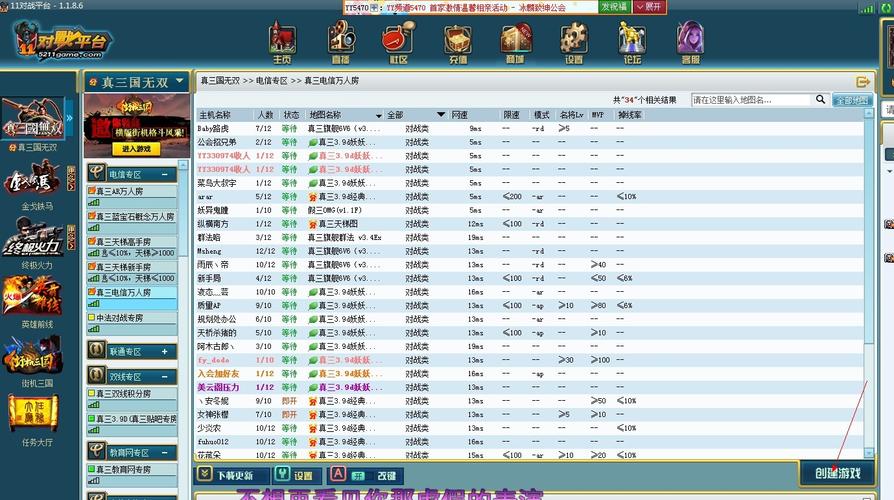The image size is (894, 500).
Task: Open the 客服 customer service icon
Action: coord(690,40)
